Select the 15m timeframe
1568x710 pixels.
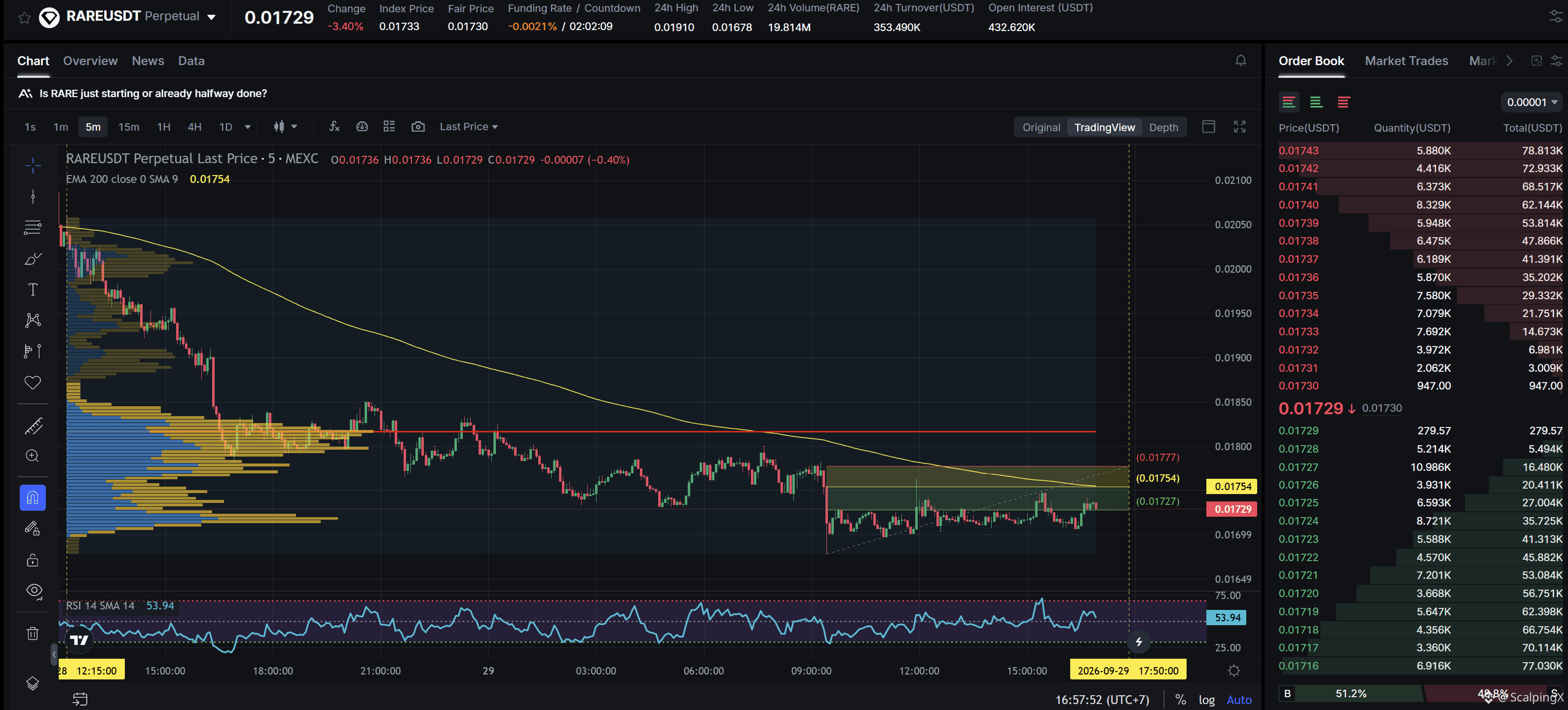(x=128, y=127)
